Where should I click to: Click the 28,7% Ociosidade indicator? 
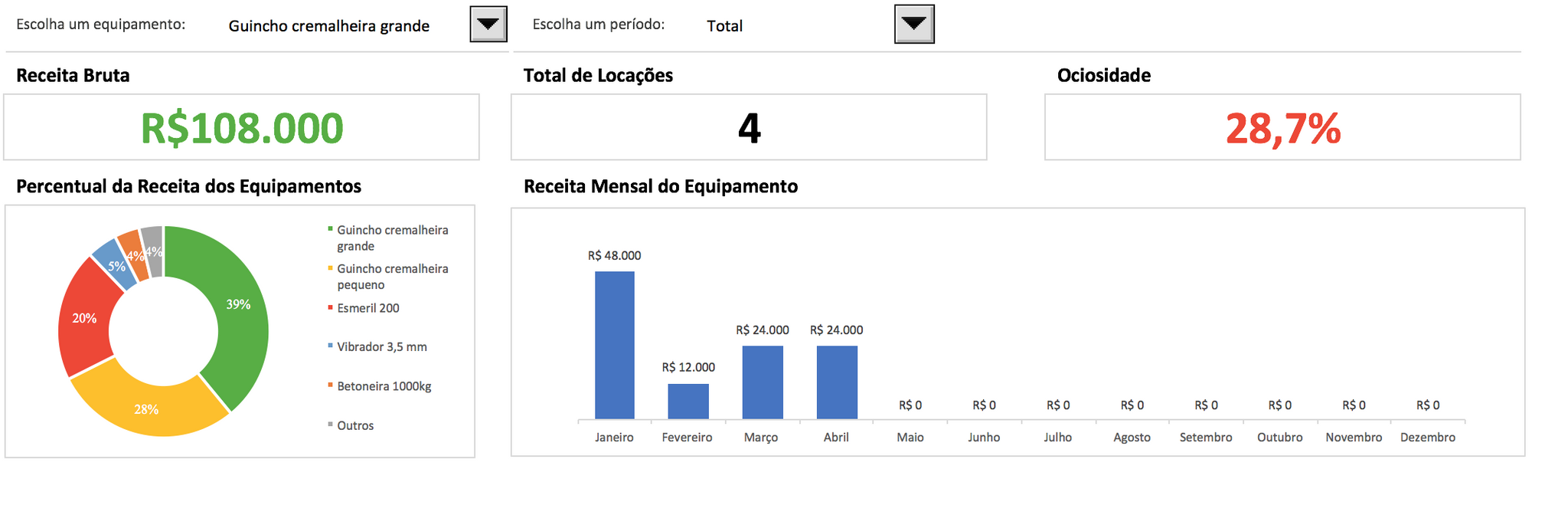coord(1282,128)
